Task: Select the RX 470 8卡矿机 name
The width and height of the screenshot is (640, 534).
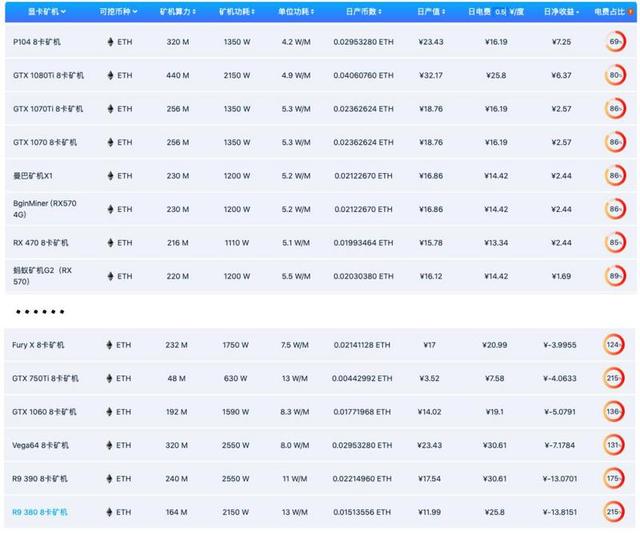Action: (x=40, y=243)
